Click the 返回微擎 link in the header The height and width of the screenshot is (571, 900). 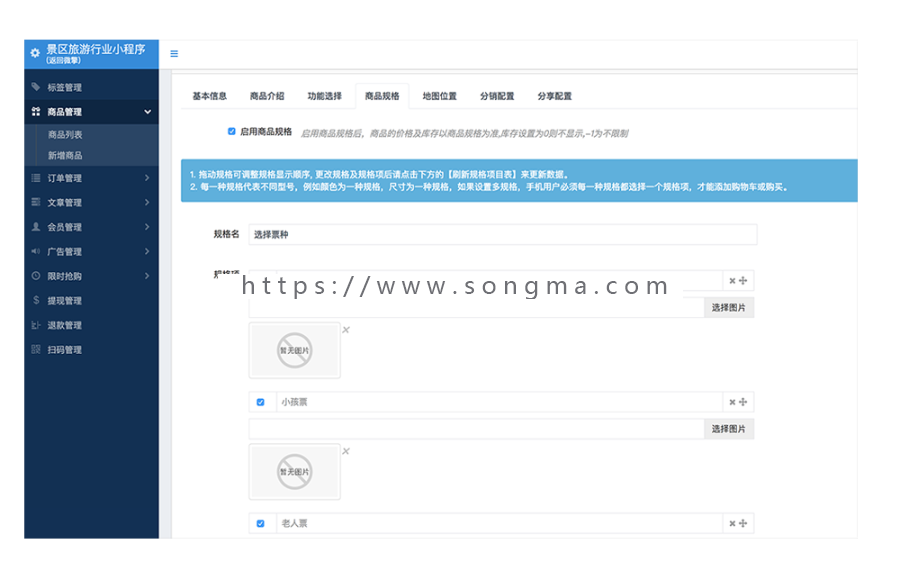(64, 60)
